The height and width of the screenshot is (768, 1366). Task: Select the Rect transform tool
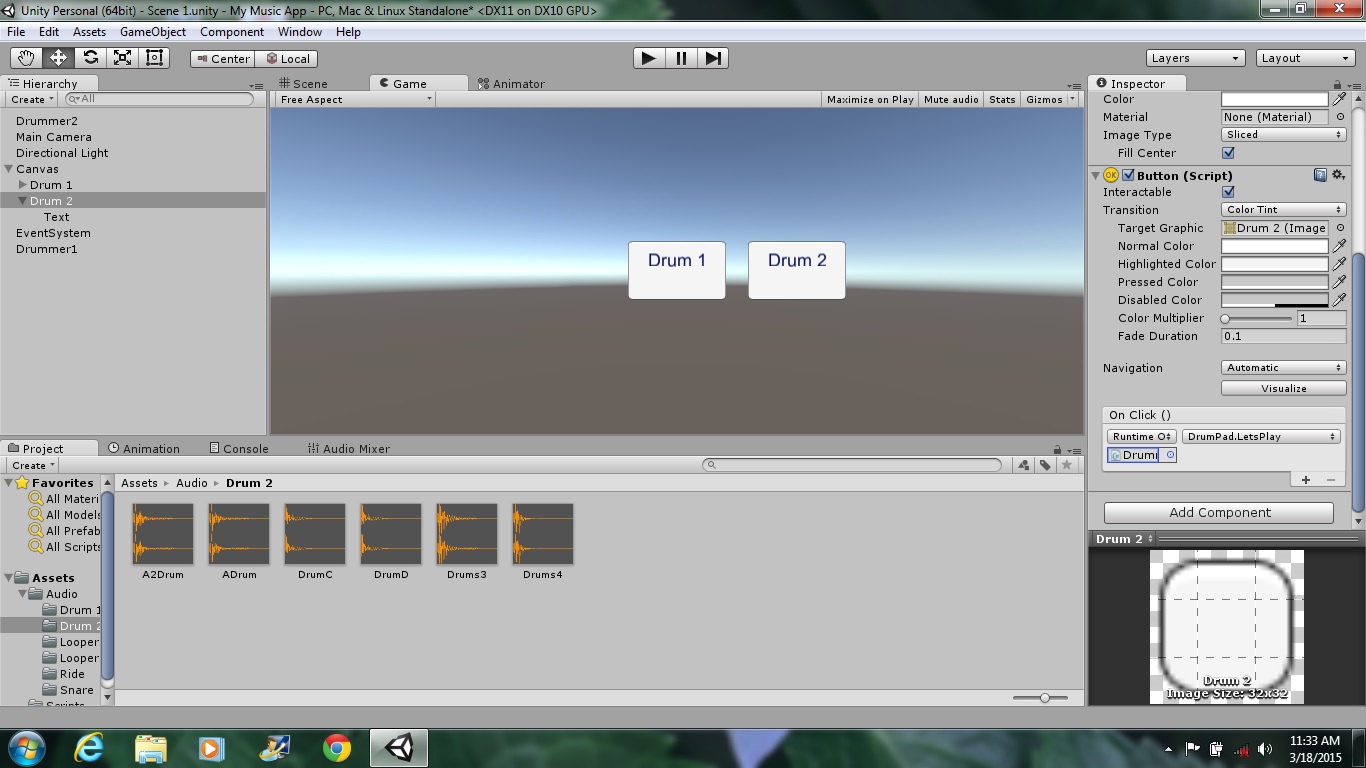(x=154, y=58)
